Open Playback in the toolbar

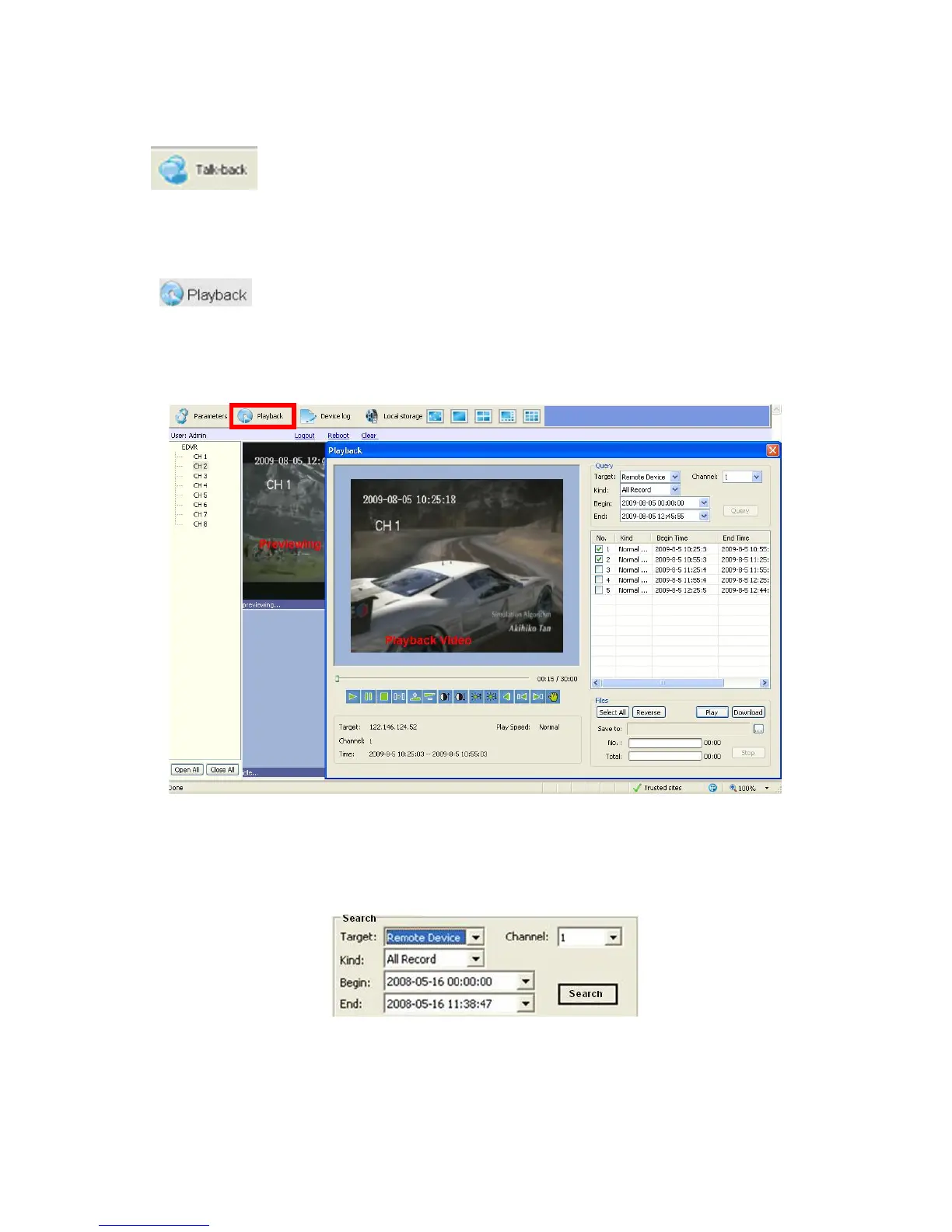tap(262, 416)
